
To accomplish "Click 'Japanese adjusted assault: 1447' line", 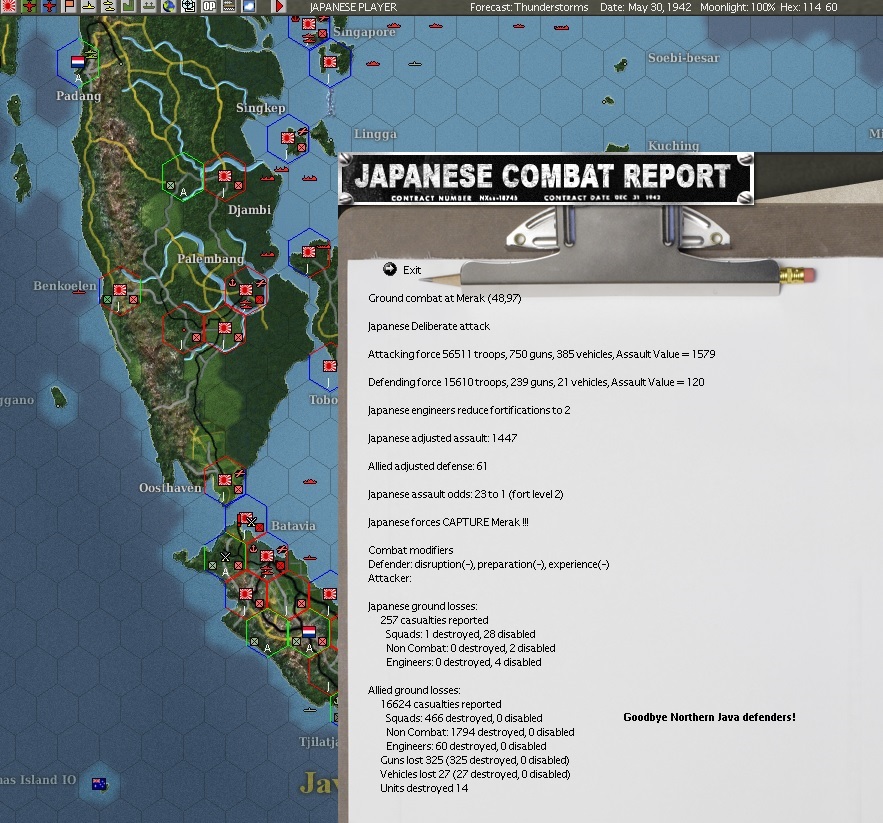I will 442,438.
